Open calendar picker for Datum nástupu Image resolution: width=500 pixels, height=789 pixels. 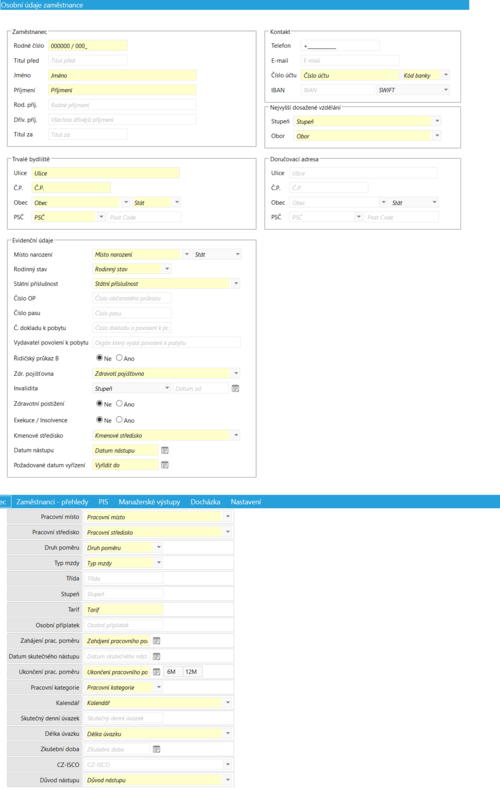tap(164, 450)
